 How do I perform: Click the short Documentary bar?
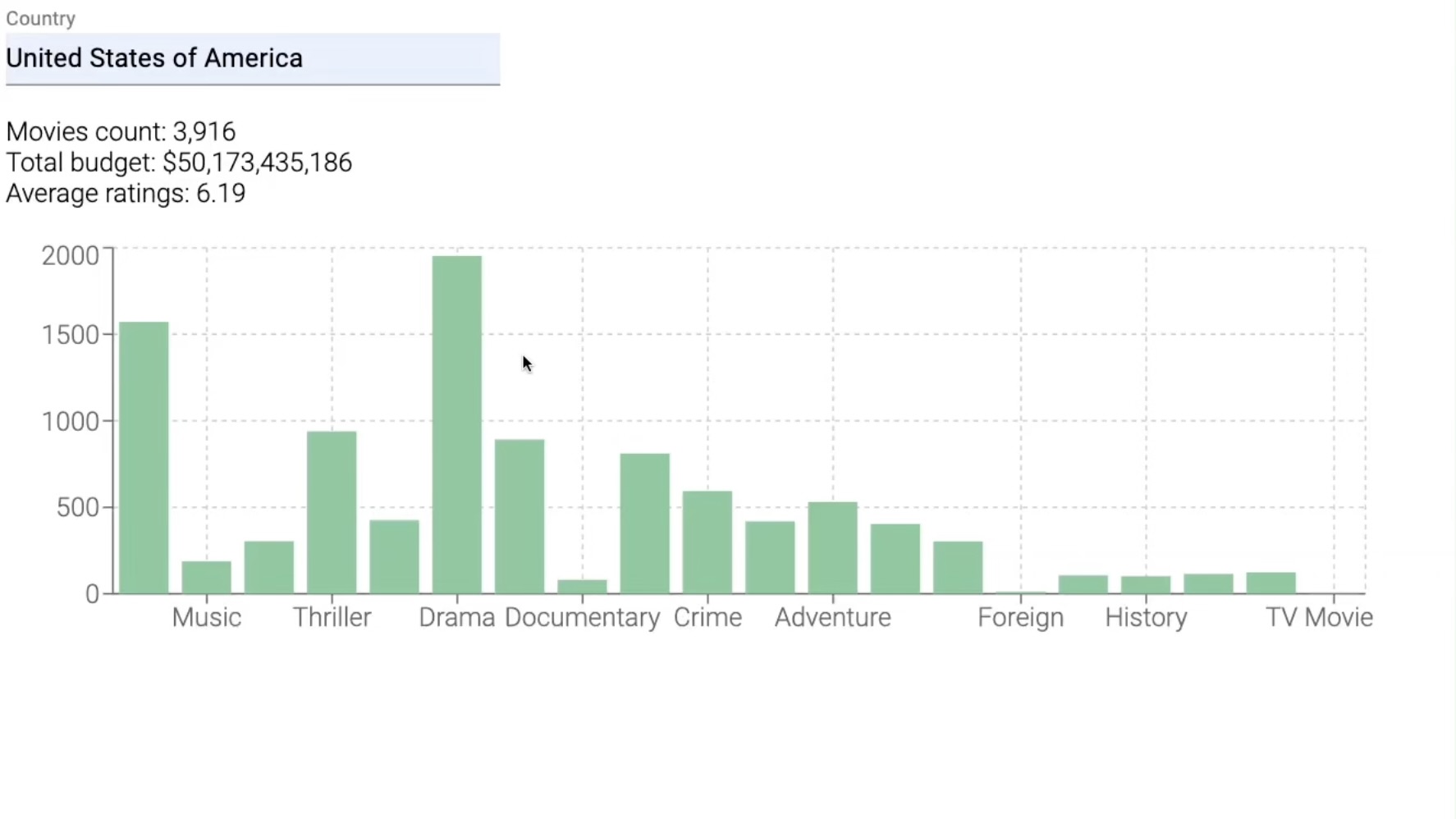[x=582, y=586]
